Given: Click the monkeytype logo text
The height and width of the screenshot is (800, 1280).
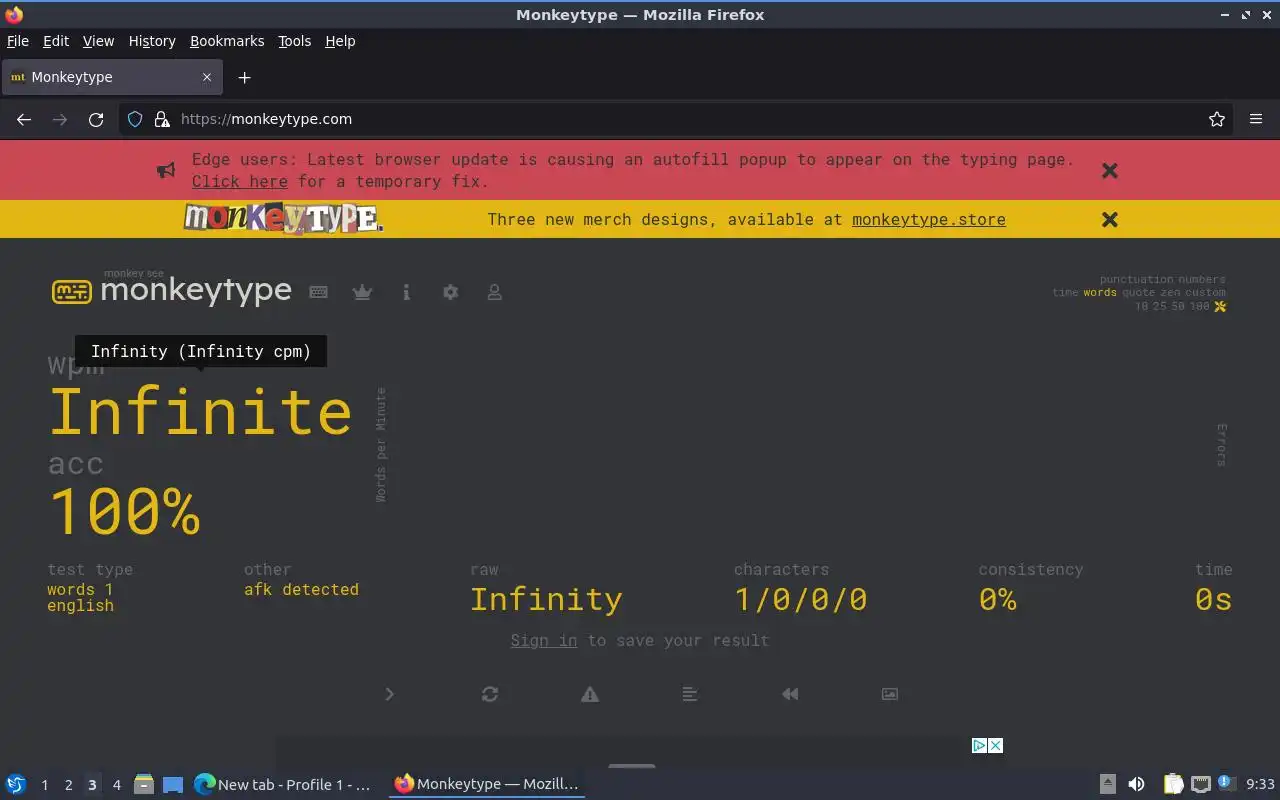Looking at the screenshot, I should coord(196,290).
